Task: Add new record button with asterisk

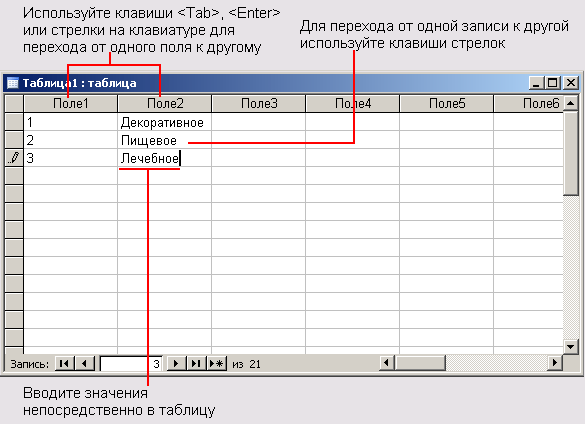Action: click(216, 363)
